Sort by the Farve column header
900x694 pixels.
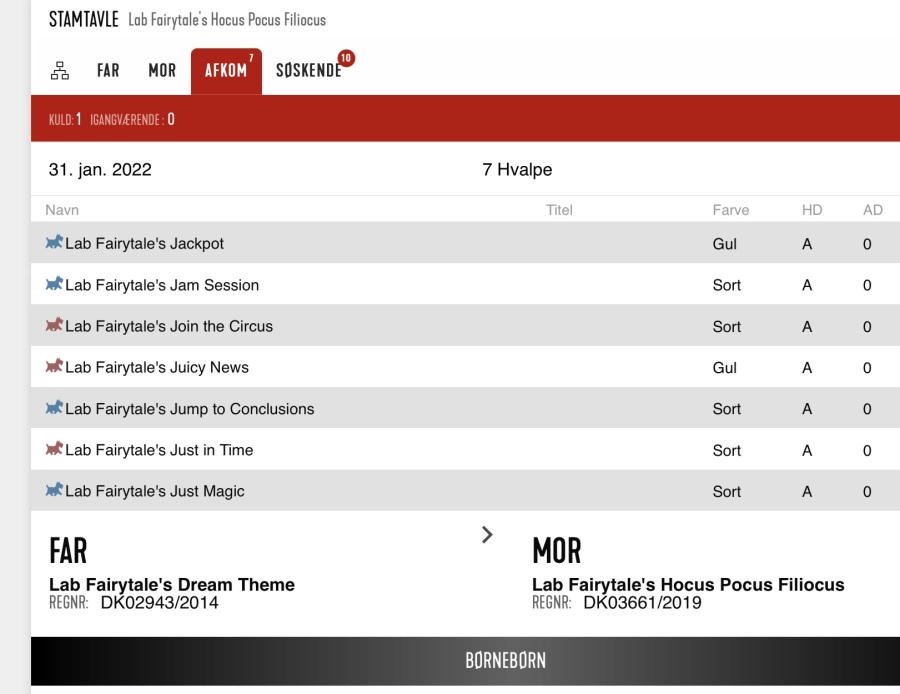[730, 210]
